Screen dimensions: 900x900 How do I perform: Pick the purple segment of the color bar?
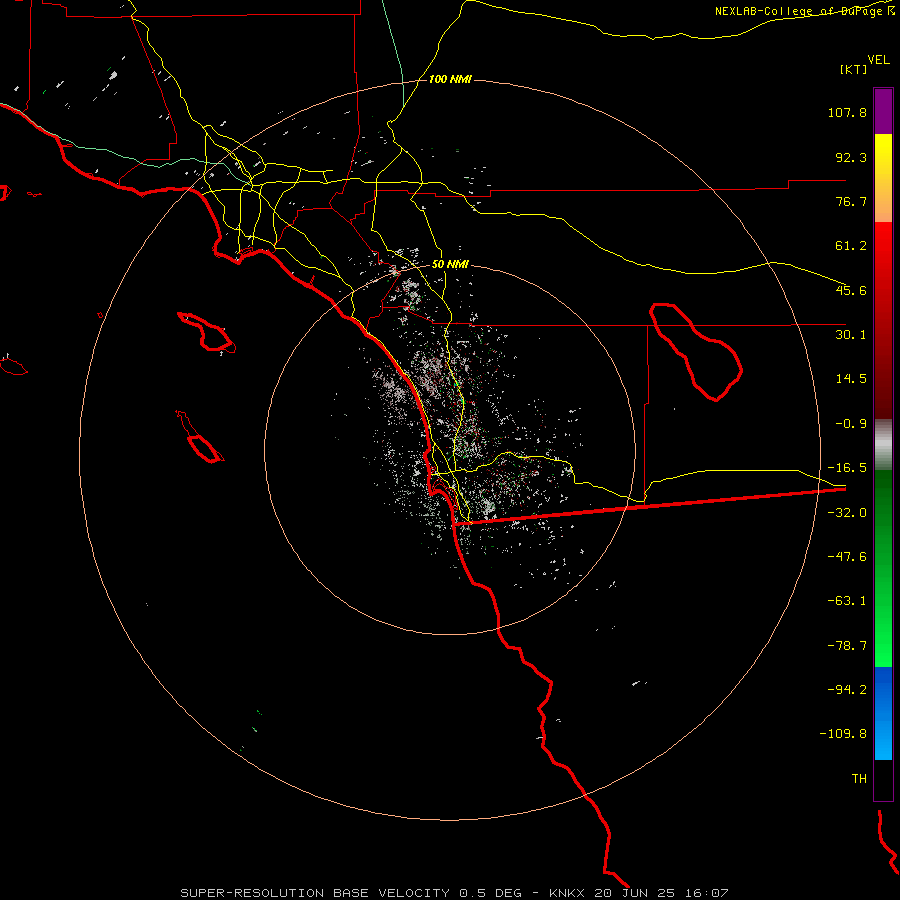pos(883,111)
